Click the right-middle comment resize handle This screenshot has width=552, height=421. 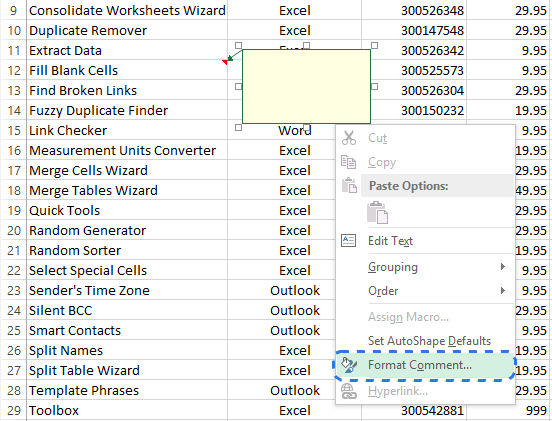tap(374, 86)
